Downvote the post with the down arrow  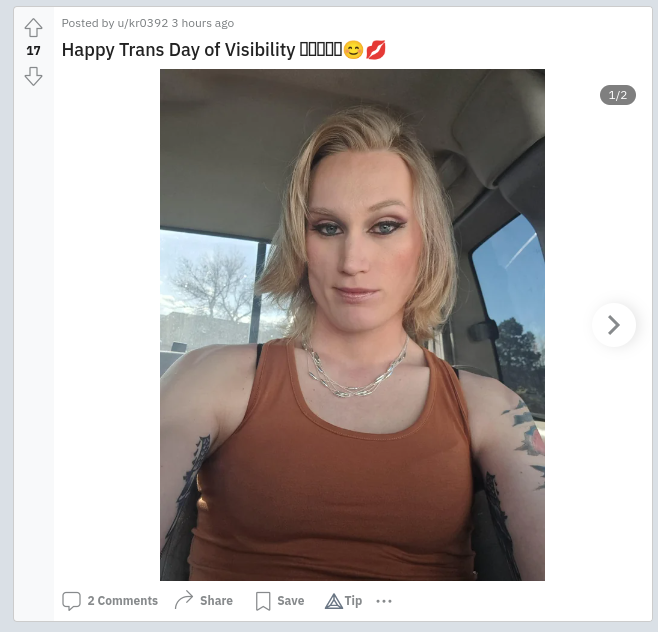tap(33, 76)
